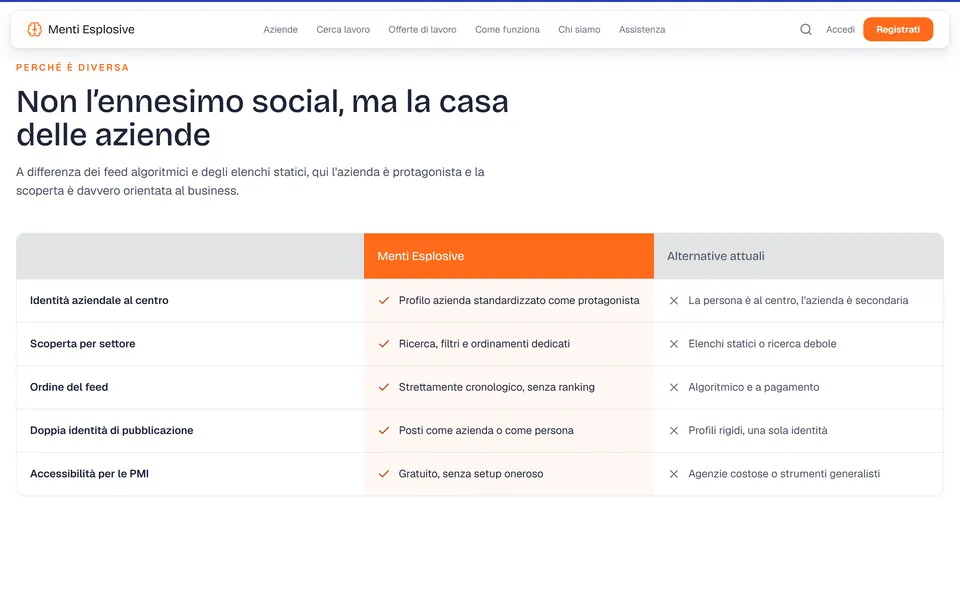Select the Identità aziendale al centro row label
Viewport: 960px width, 600px height.
point(99,301)
